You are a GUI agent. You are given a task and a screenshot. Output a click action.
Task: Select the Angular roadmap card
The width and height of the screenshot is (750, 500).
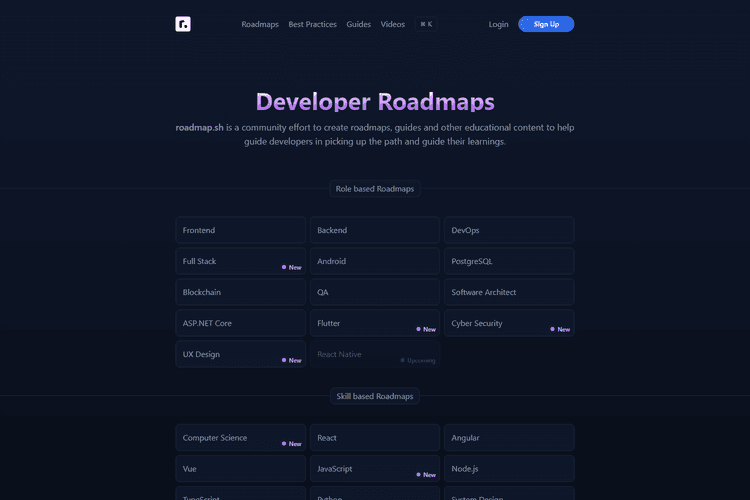509,438
